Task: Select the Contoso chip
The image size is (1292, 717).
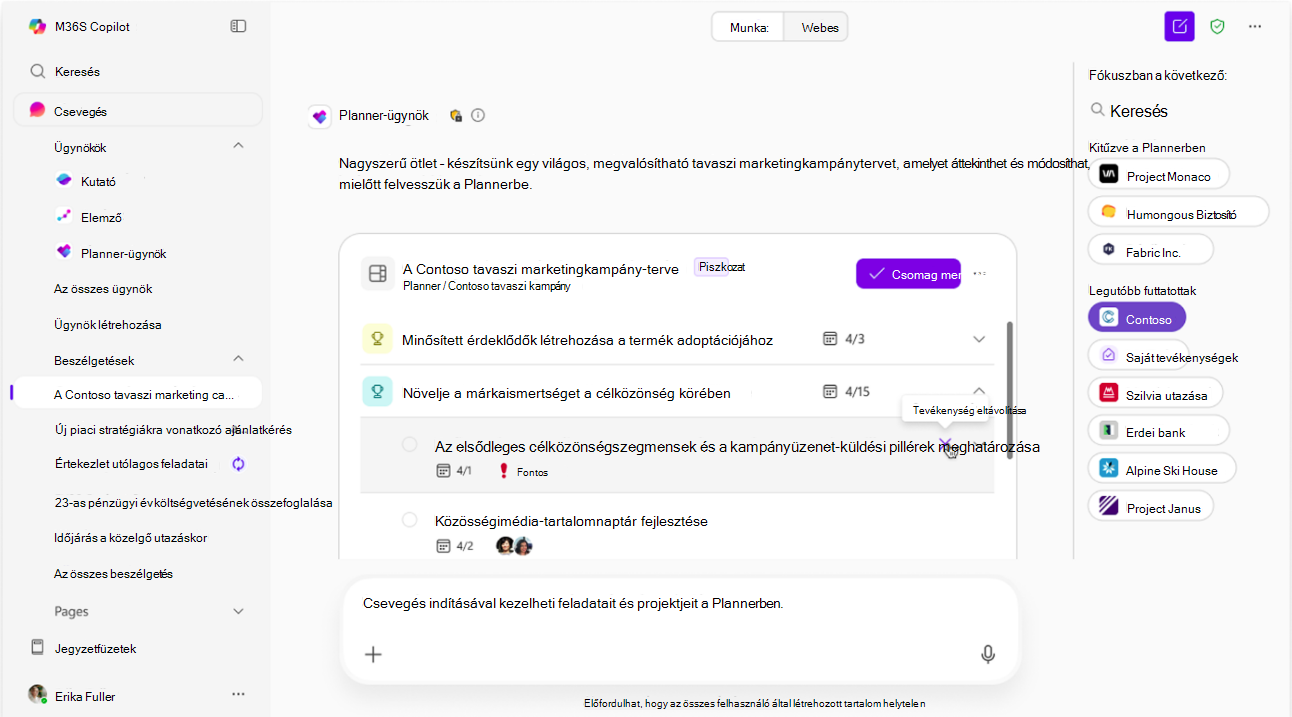Action: [x=1137, y=319]
